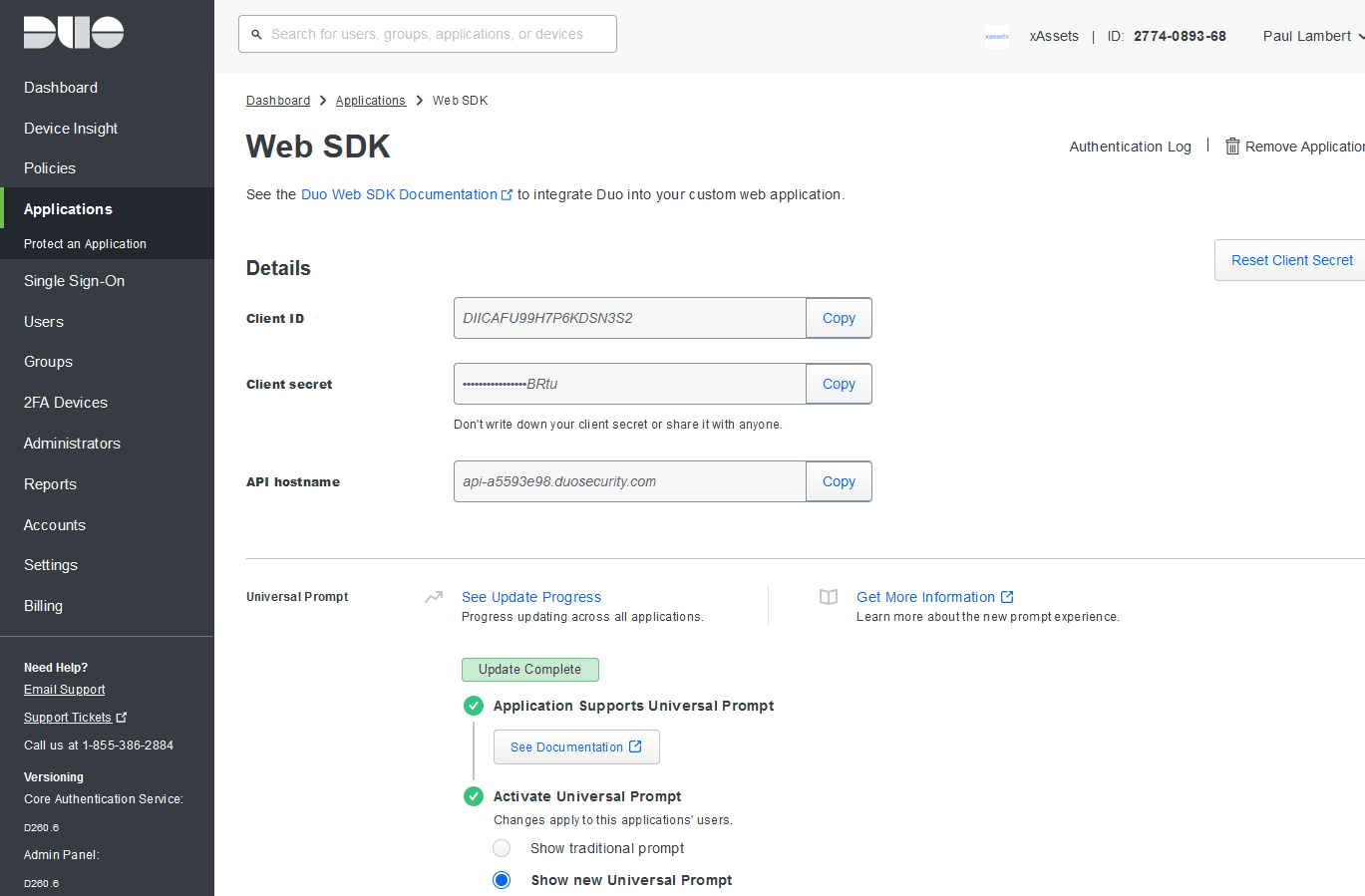Click the search magnifier in the search bar
The width and height of the screenshot is (1365, 896).
click(257, 33)
